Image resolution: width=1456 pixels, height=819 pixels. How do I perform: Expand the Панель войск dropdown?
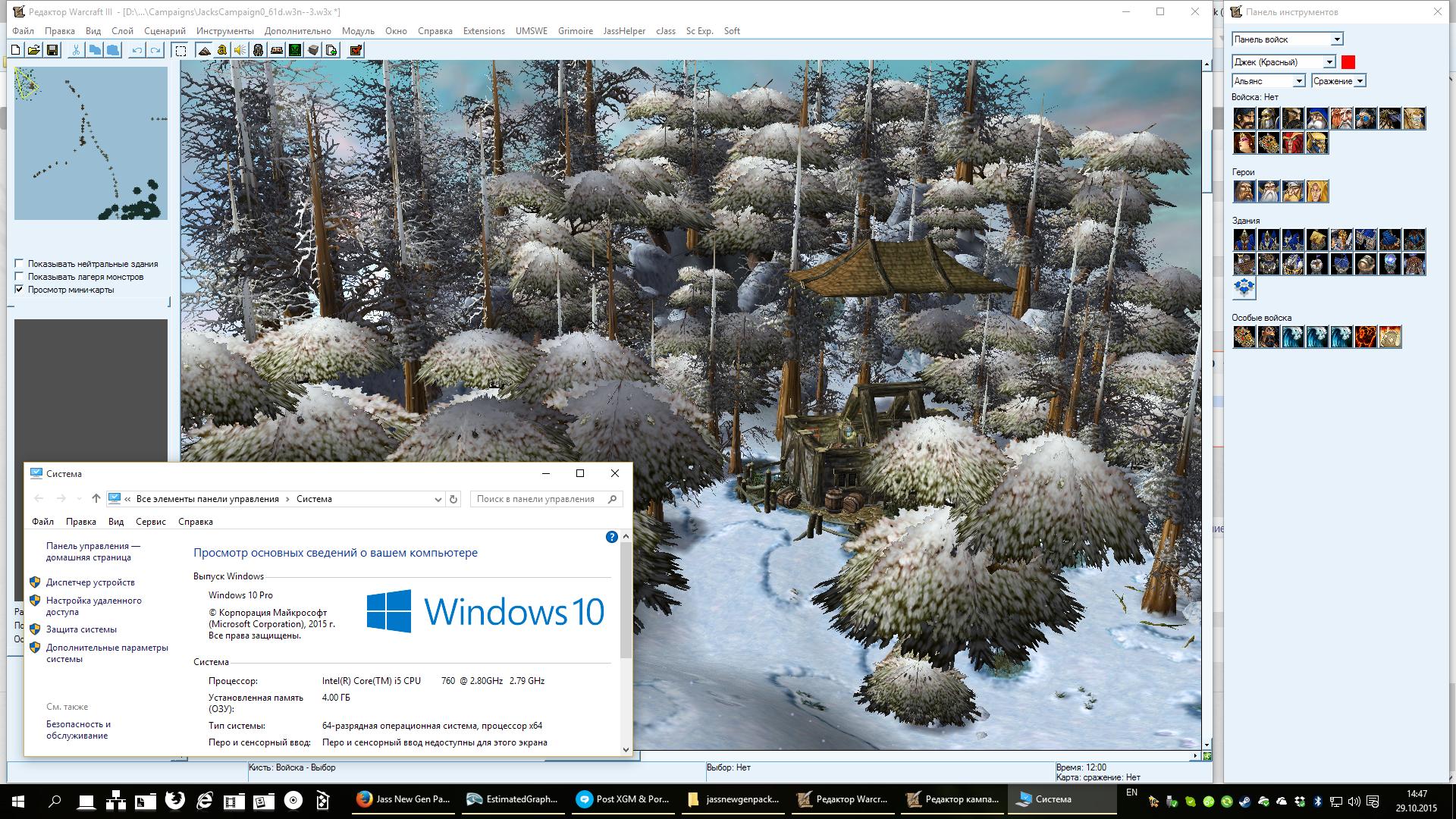coord(1337,39)
